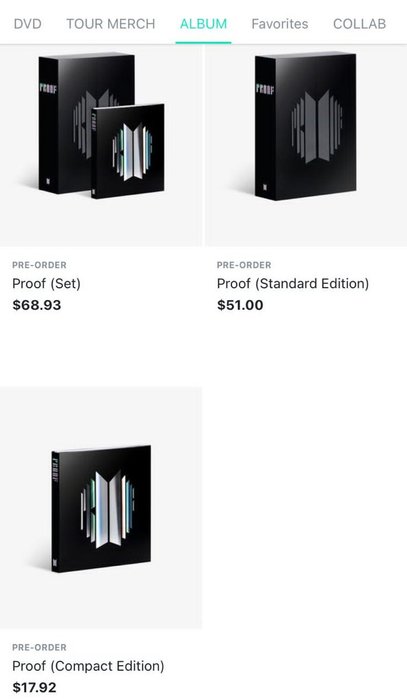Click PRE-ORDER label above Standard Edition

pyautogui.click(x=244, y=265)
